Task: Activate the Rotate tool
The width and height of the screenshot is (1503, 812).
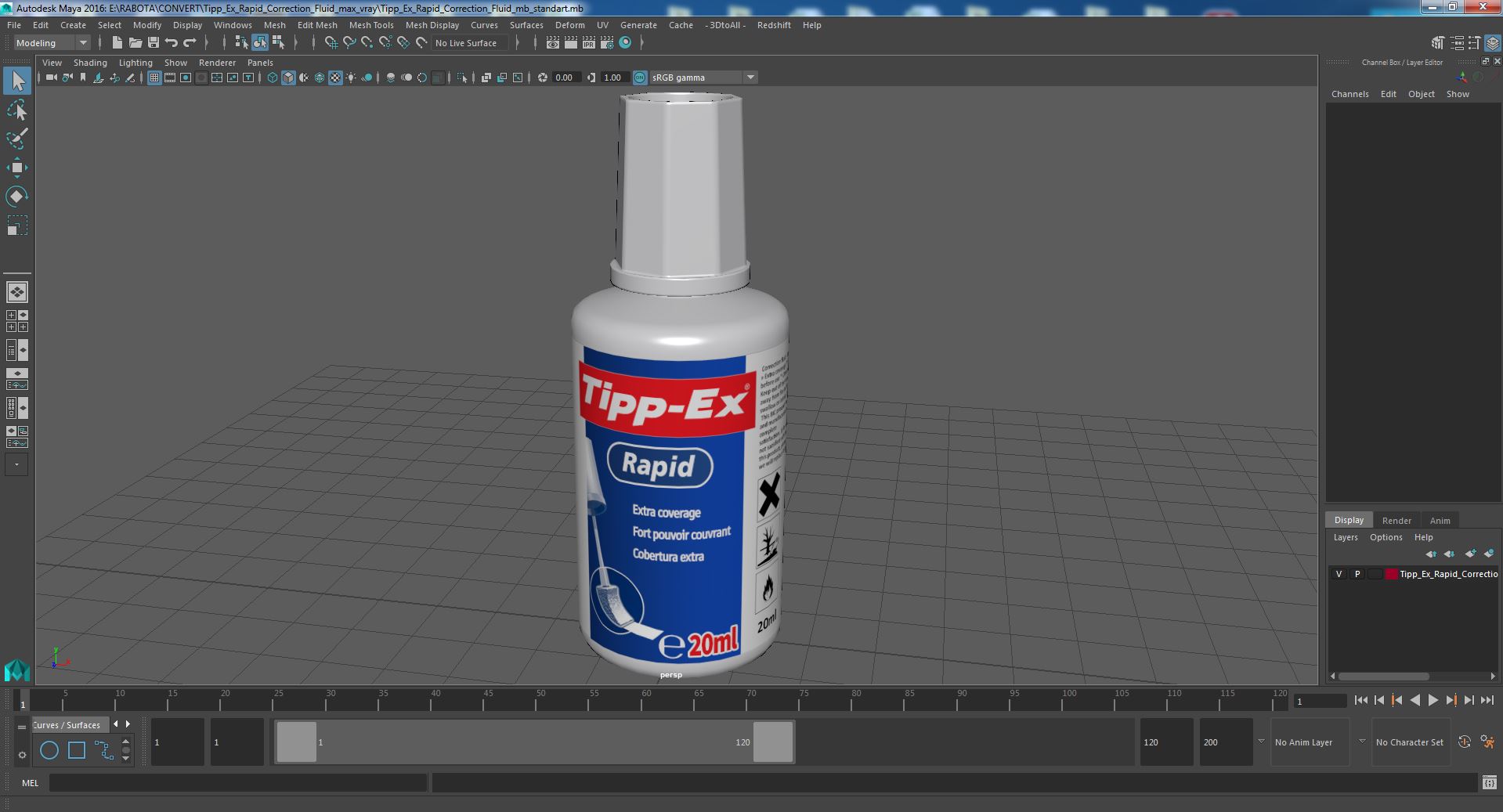Action: [x=17, y=196]
